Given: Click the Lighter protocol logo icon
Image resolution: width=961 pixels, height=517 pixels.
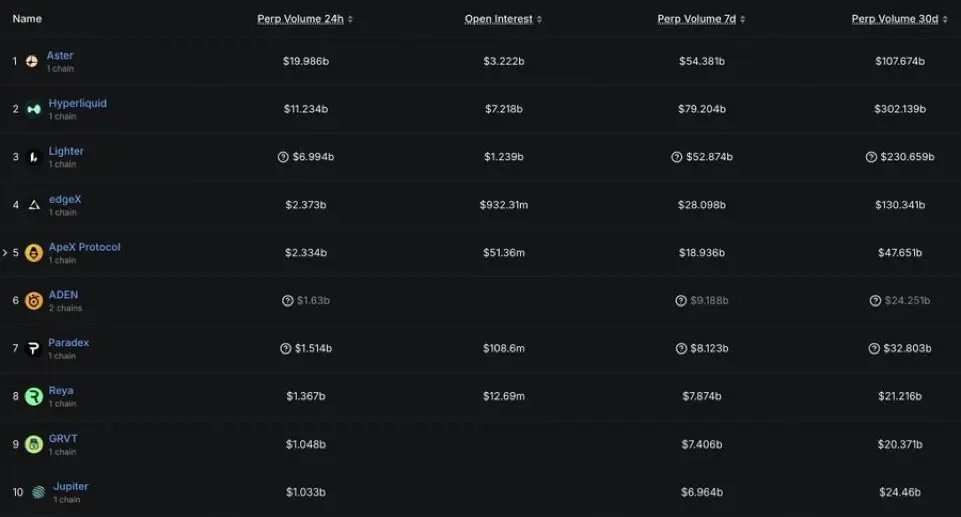Looking at the screenshot, I should (x=34, y=157).
